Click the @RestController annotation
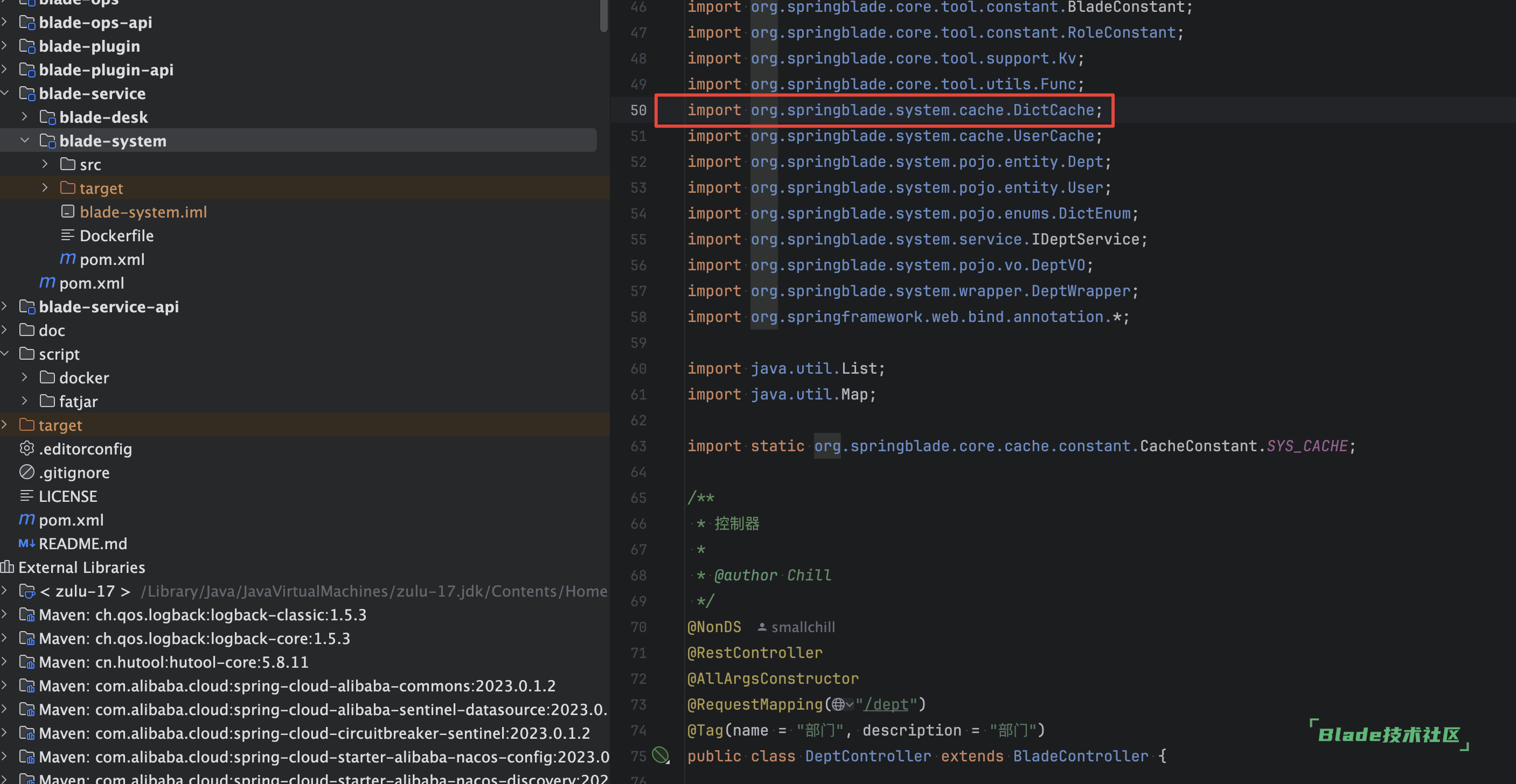The width and height of the screenshot is (1516, 784). (x=754, y=653)
